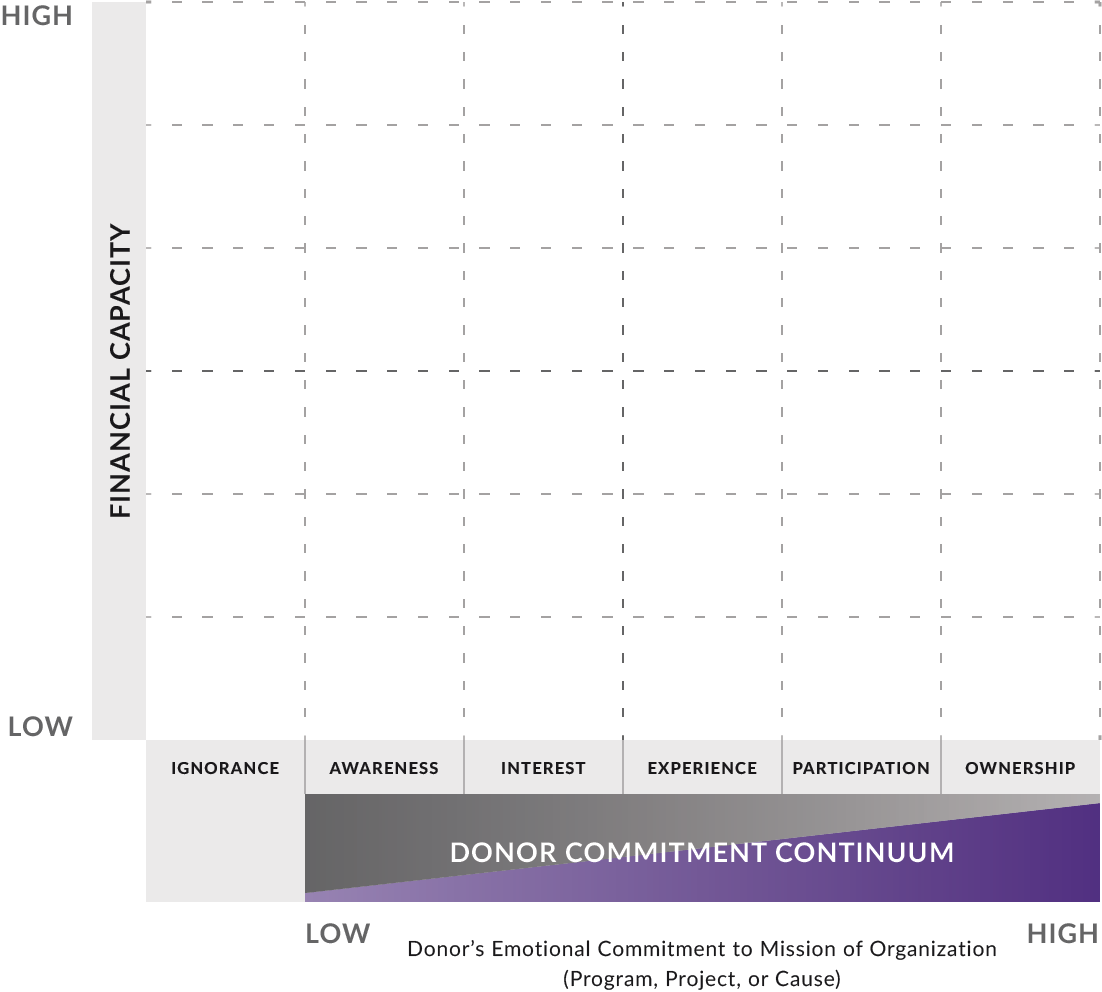Screen dimensions: 1102x992
Task: Click the grid cell directly above OWNERSHIP label
Action: 1020,678
